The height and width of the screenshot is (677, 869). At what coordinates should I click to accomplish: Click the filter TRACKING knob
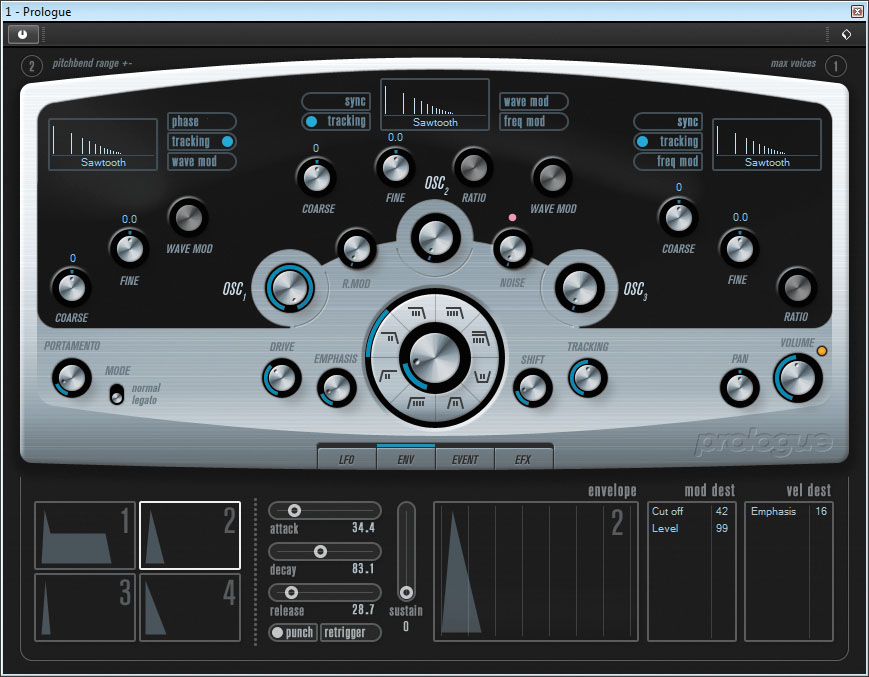587,378
